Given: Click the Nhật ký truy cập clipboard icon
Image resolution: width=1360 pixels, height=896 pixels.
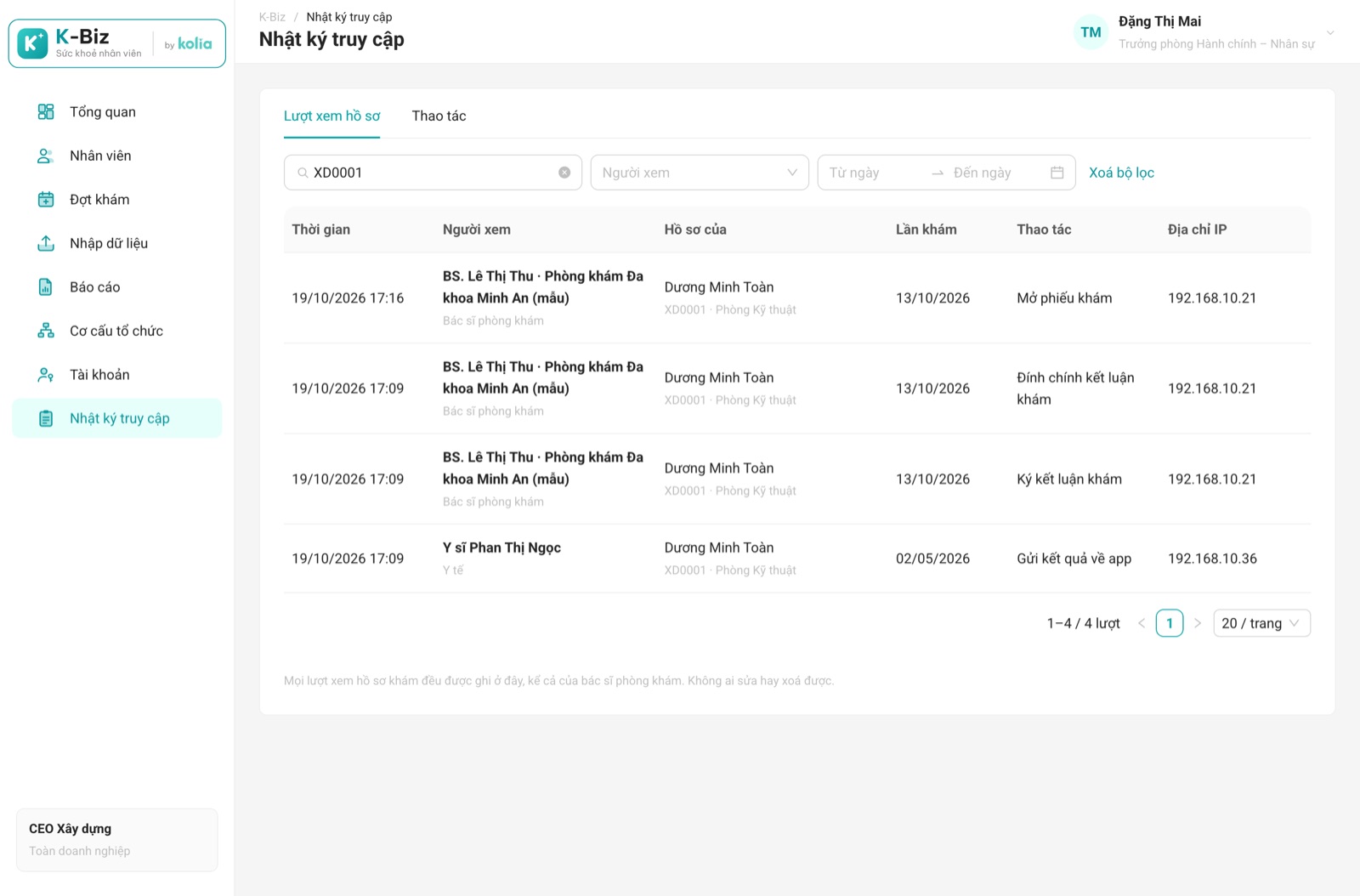Looking at the screenshot, I should (46, 418).
